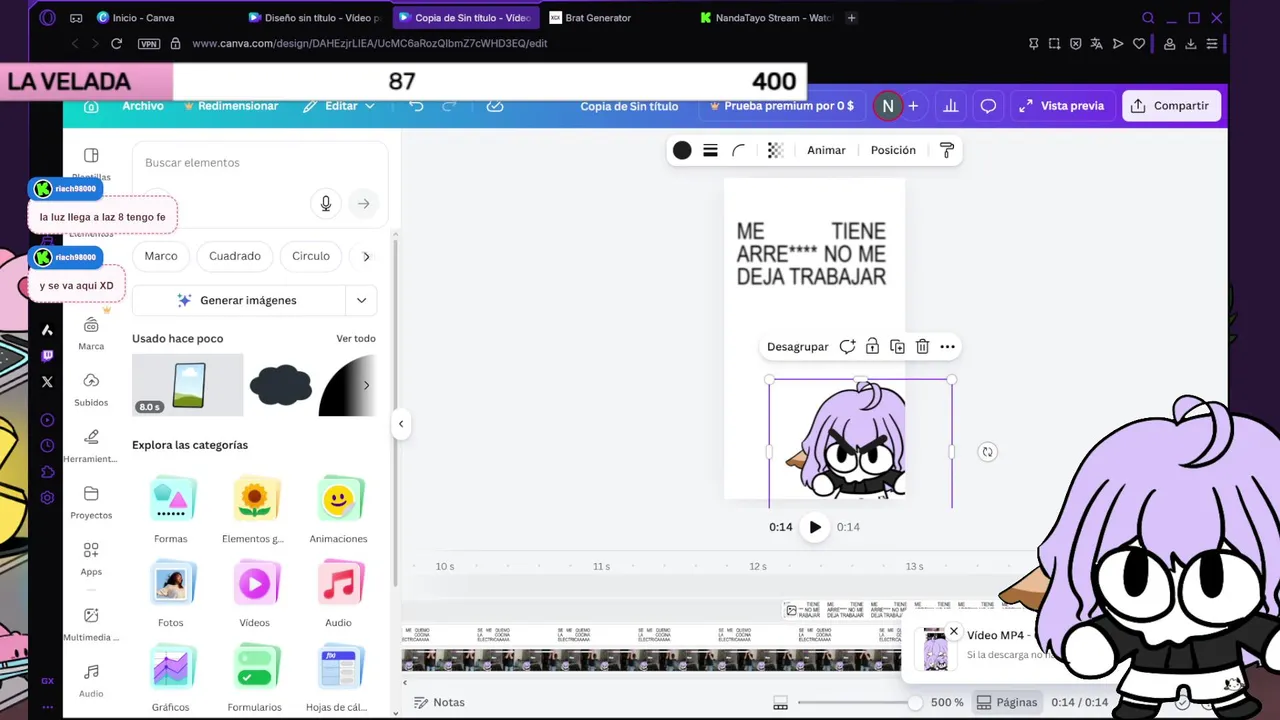Open browser sidebar settings gear

click(47, 498)
